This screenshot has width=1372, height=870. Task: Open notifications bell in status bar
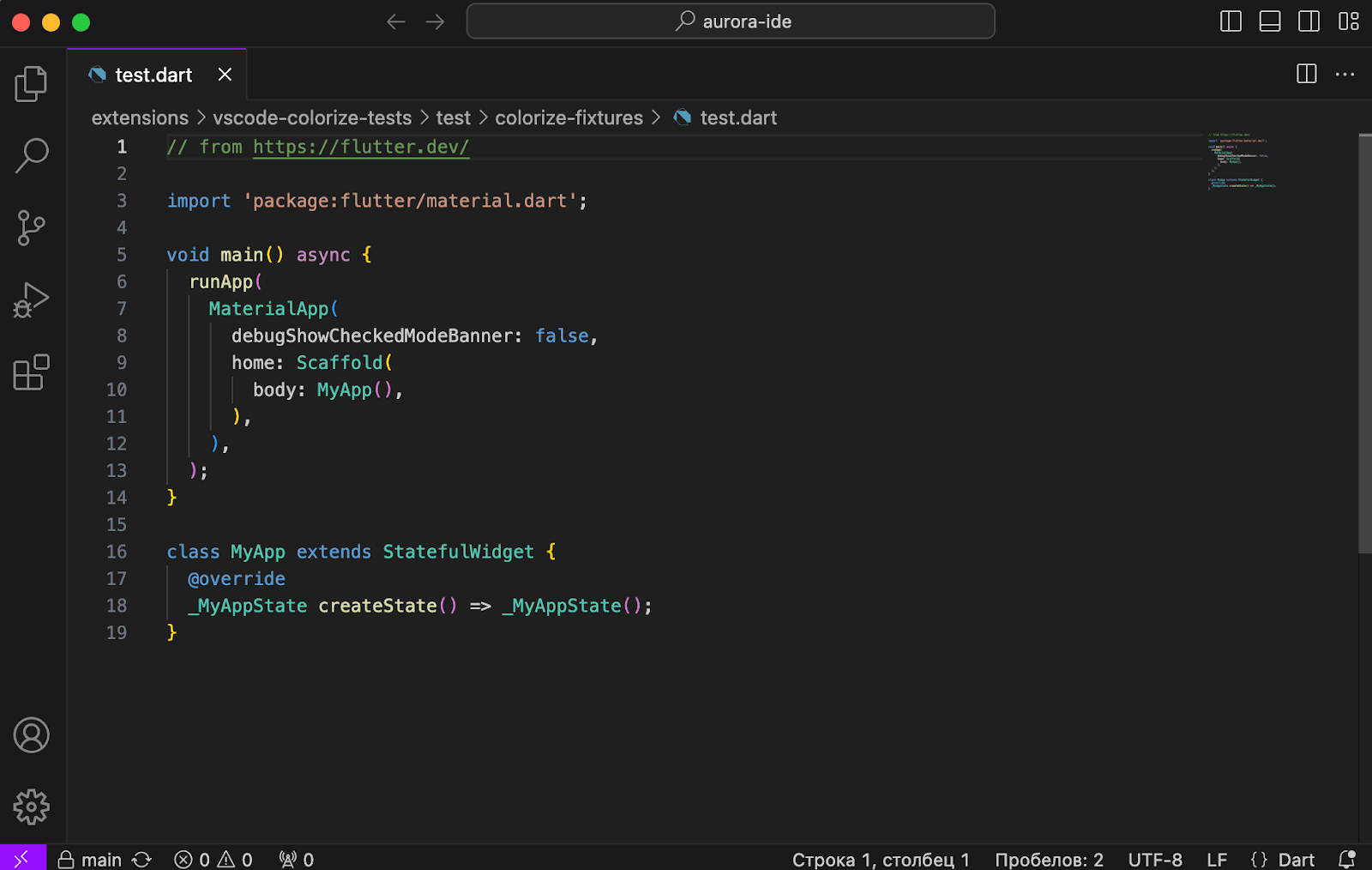pos(1347,859)
